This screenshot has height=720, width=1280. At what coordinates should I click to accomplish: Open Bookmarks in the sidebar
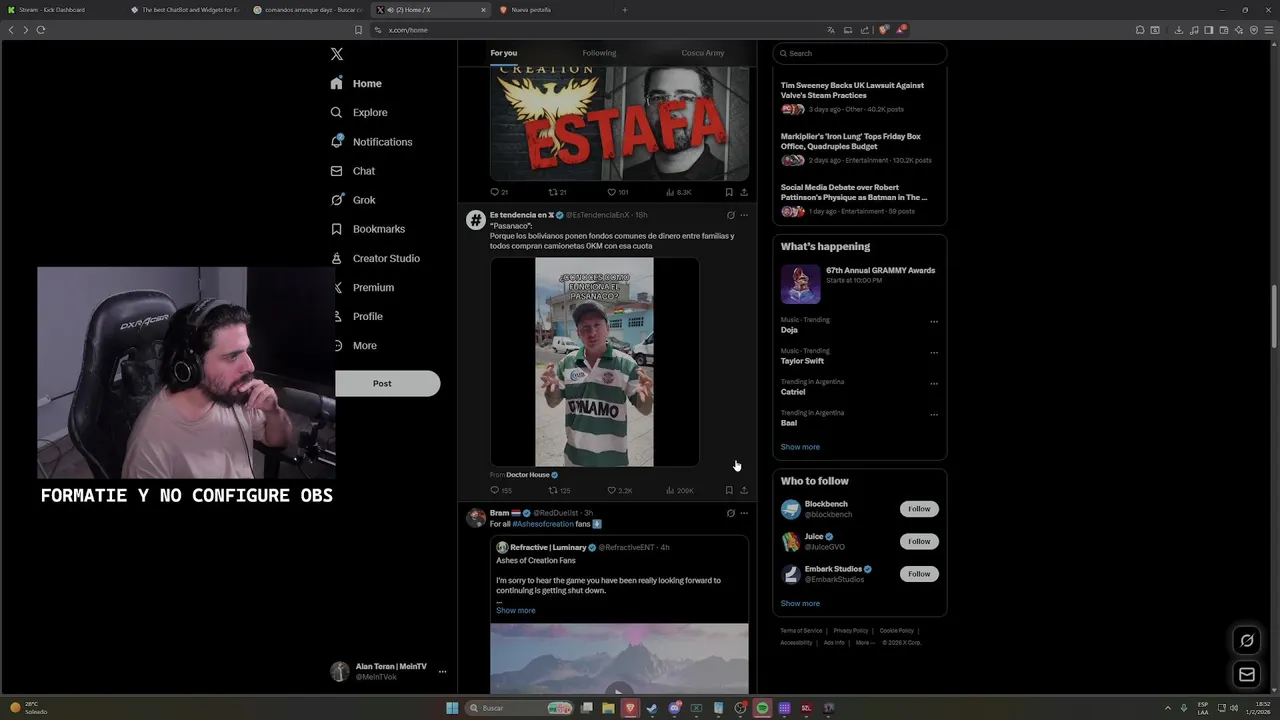pos(367,229)
